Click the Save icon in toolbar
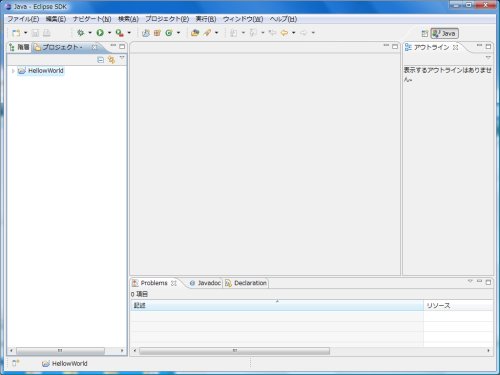The image size is (500, 375). pyautogui.click(x=35, y=33)
